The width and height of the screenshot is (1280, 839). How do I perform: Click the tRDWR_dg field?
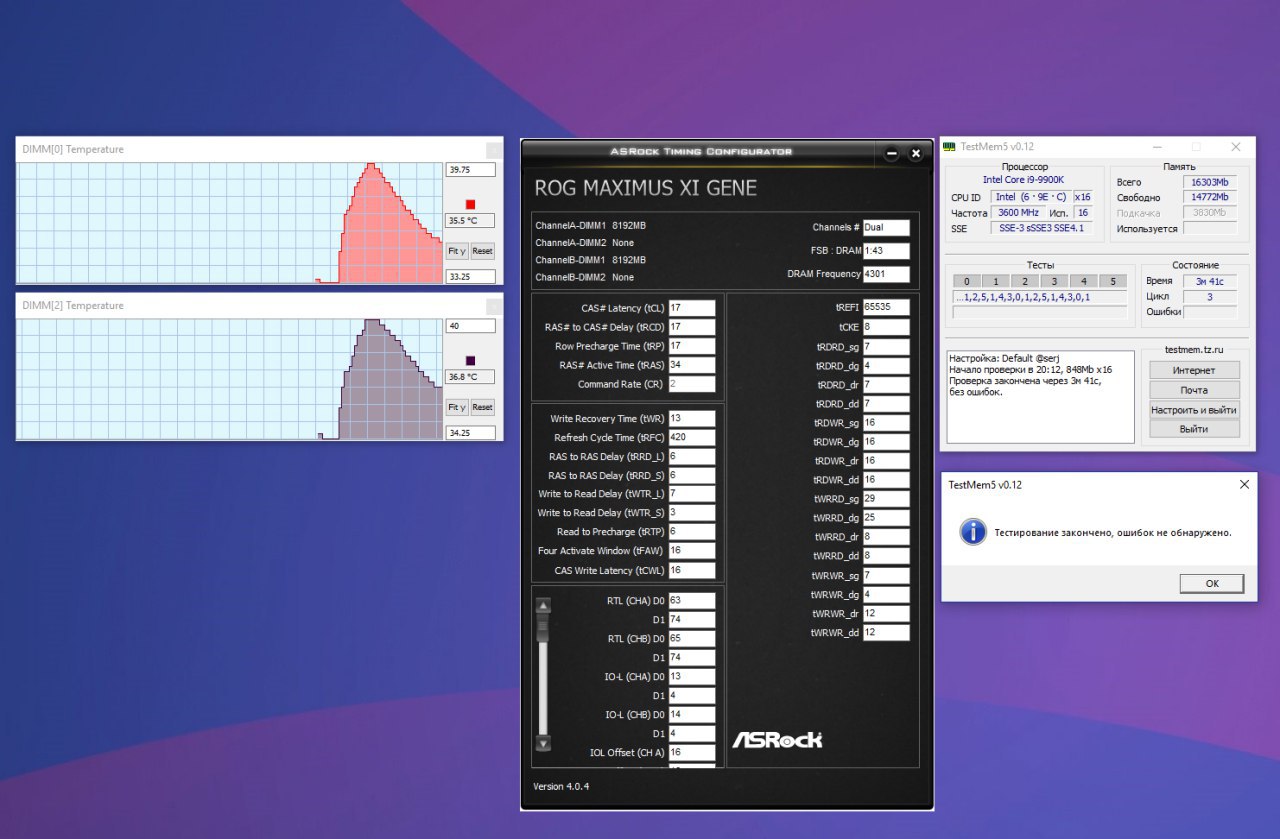coord(886,442)
